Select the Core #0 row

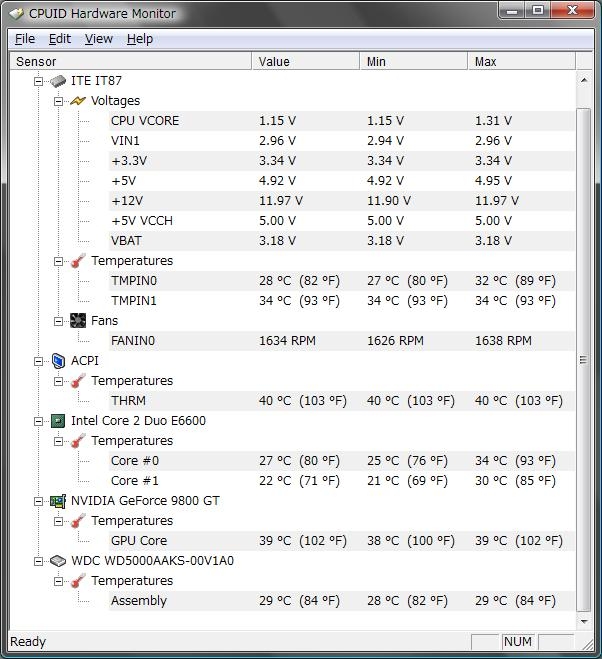point(342,461)
